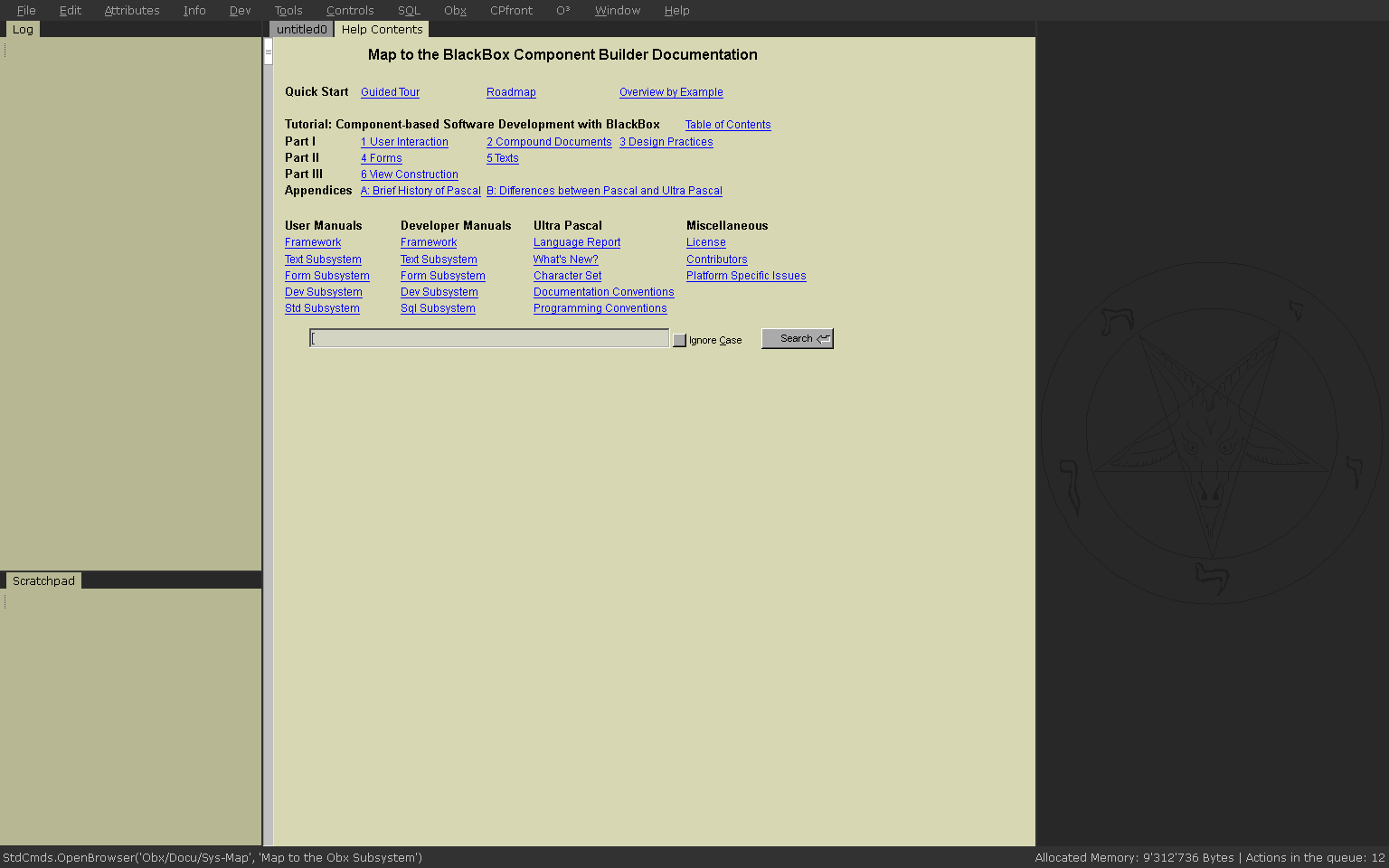Open tutorial Table of Contents link
Image resolution: width=1389 pixels, height=868 pixels.
(728, 125)
